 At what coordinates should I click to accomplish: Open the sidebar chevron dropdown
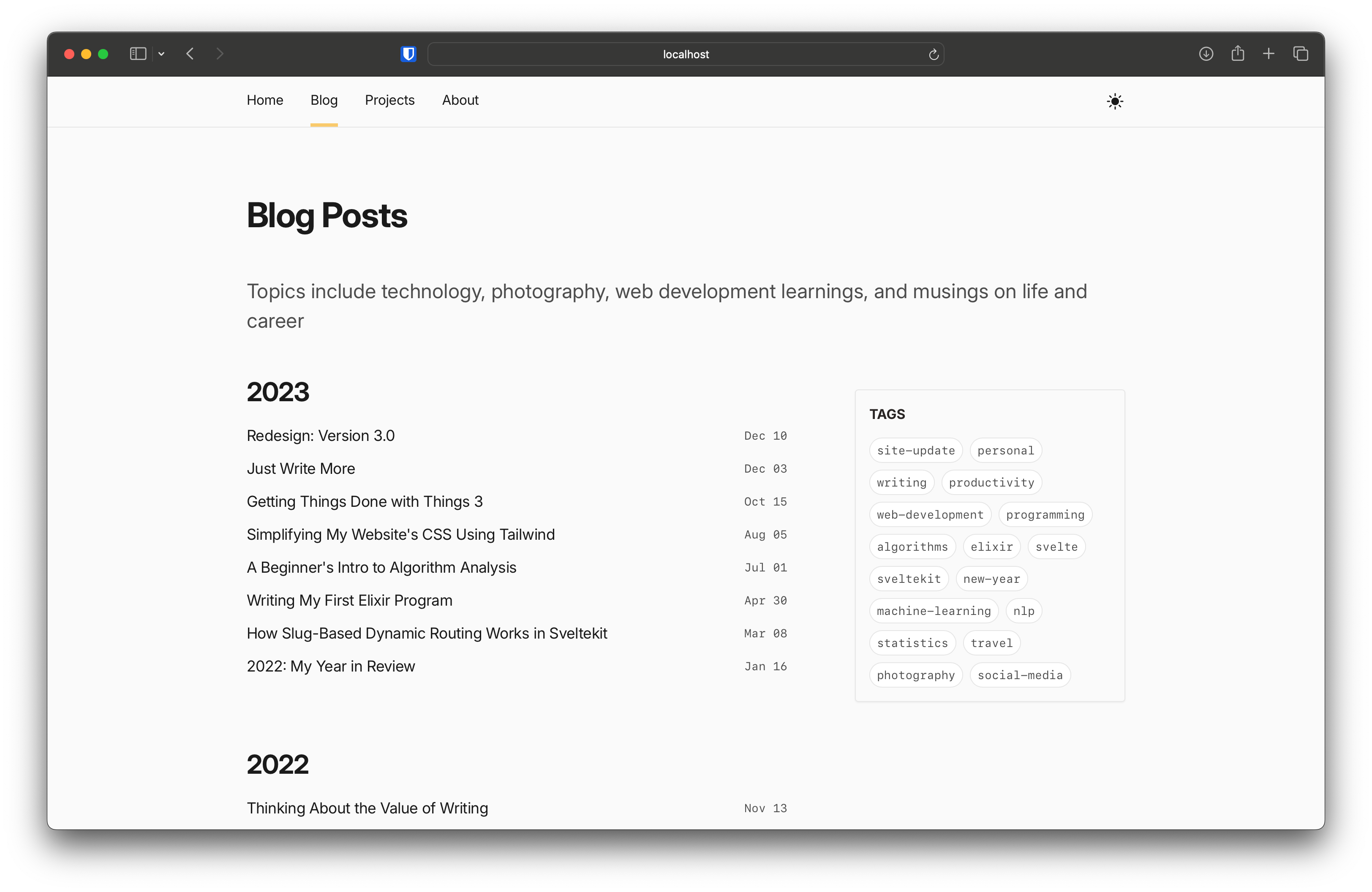tap(161, 54)
